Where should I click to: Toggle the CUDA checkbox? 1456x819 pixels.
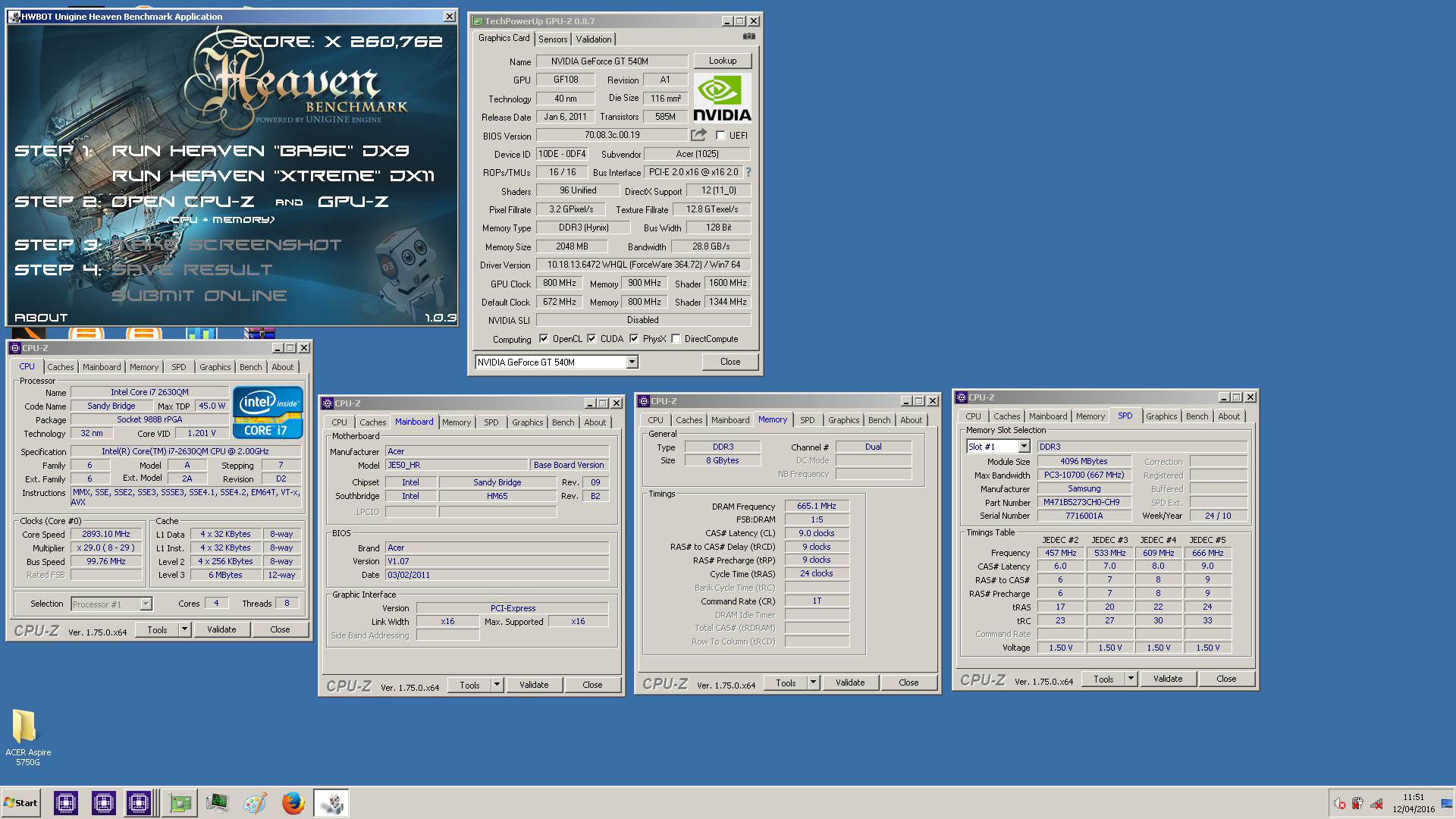coord(591,339)
